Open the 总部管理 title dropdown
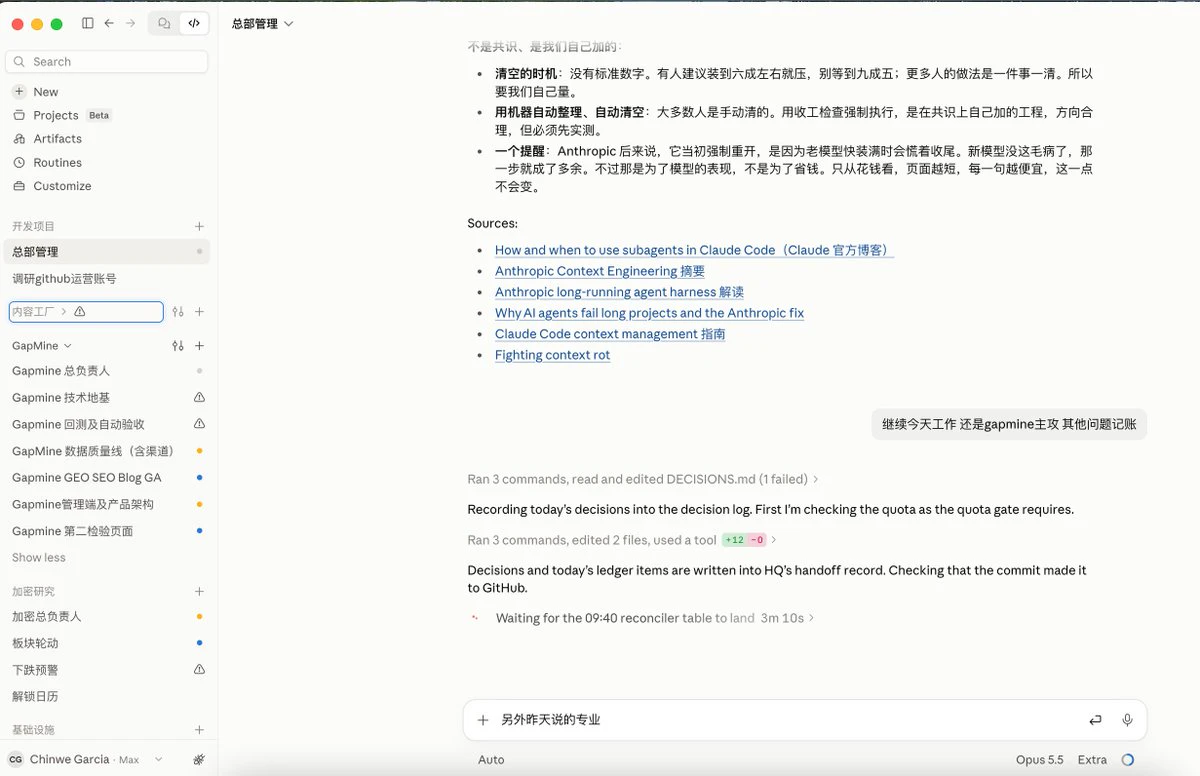This screenshot has width=1200, height=776. click(x=263, y=23)
